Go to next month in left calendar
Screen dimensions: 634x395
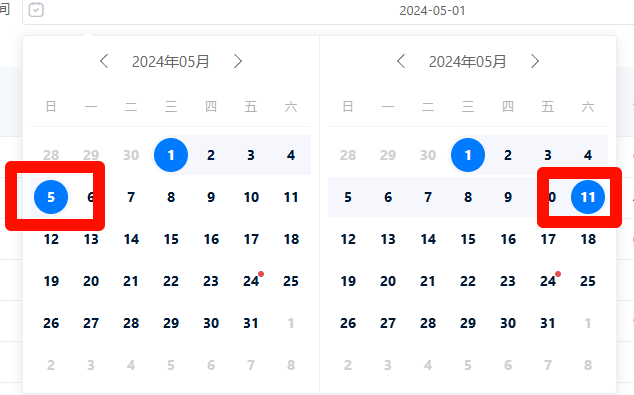[238, 61]
